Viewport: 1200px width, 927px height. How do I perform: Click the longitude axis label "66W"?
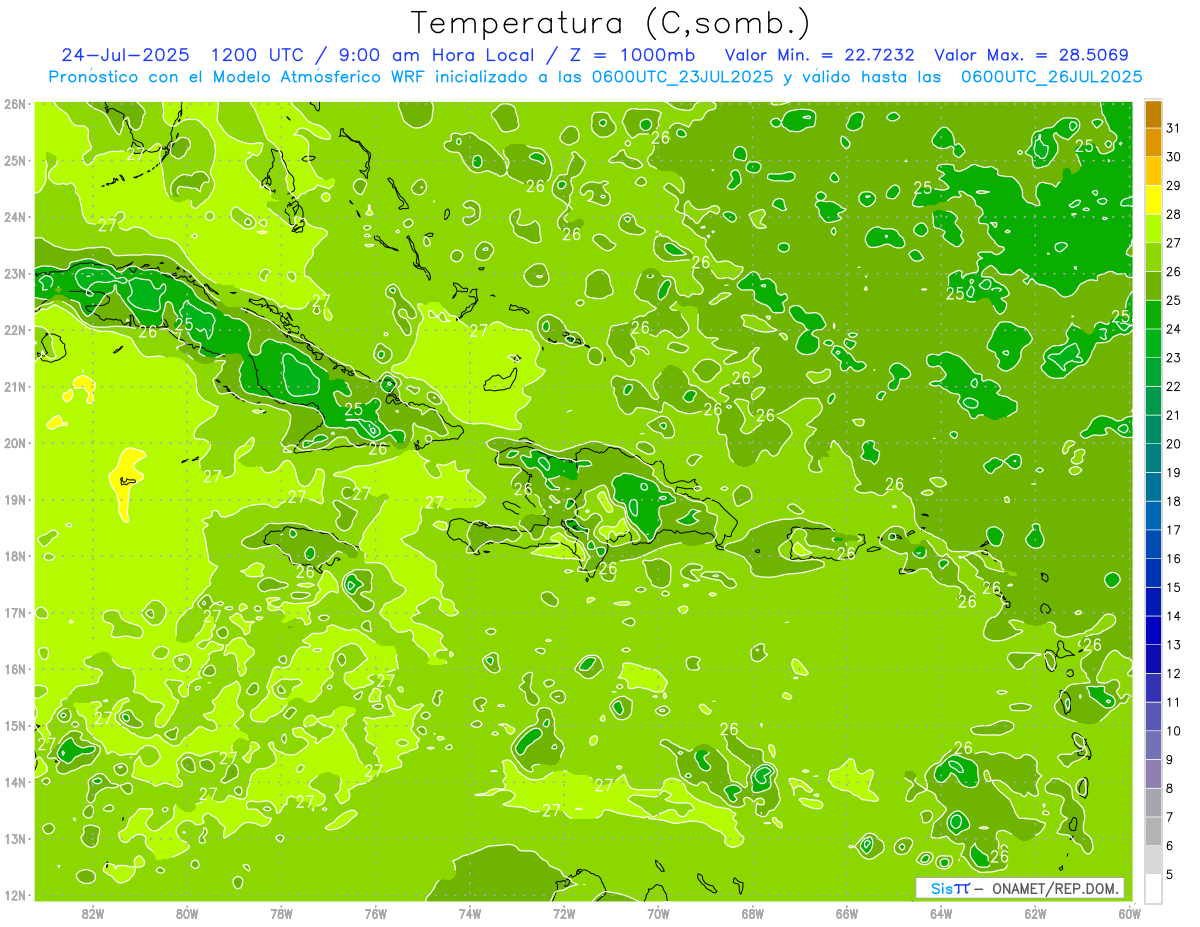[847, 913]
